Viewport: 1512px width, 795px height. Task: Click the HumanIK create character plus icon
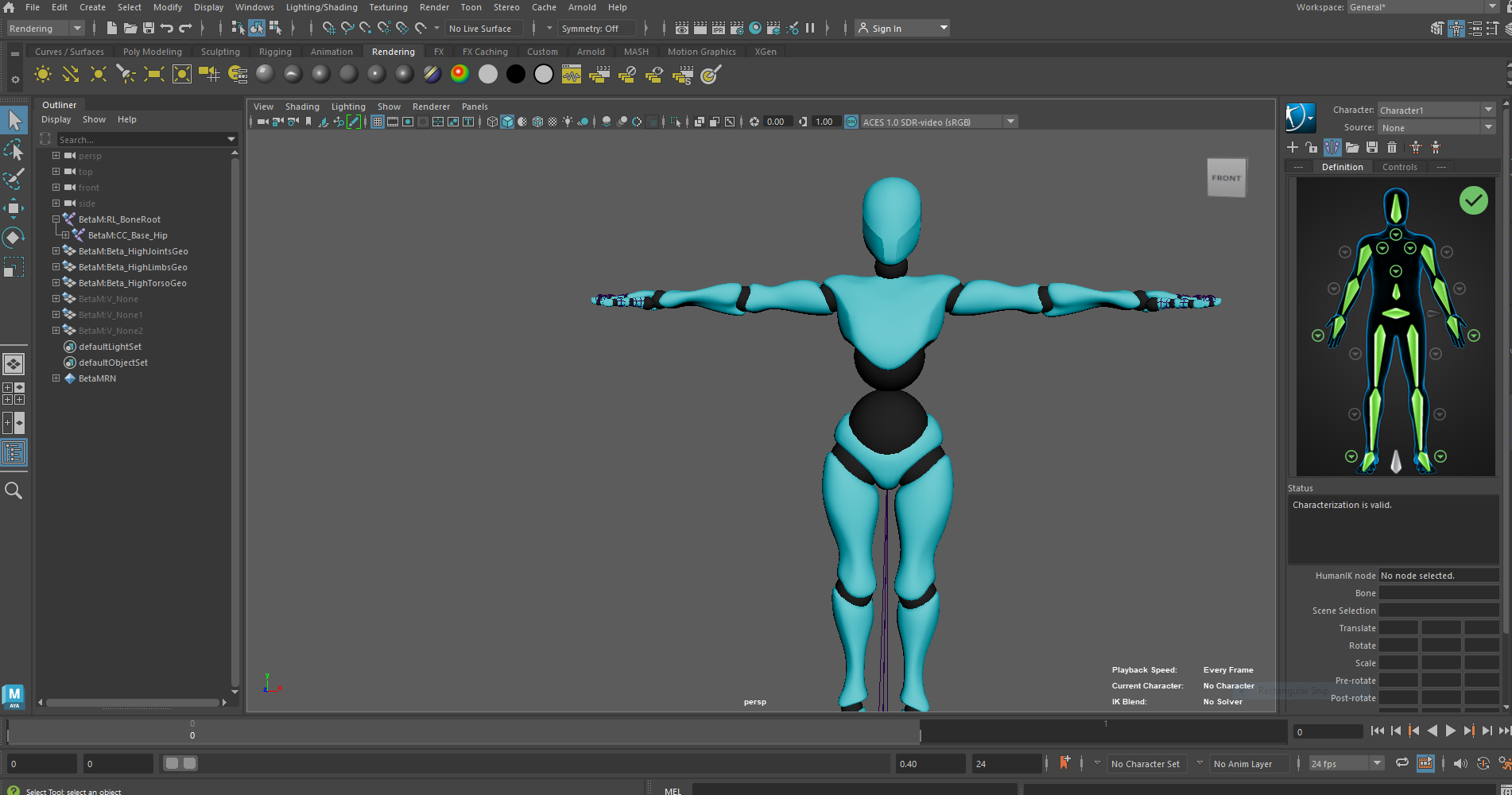pyautogui.click(x=1293, y=147)
